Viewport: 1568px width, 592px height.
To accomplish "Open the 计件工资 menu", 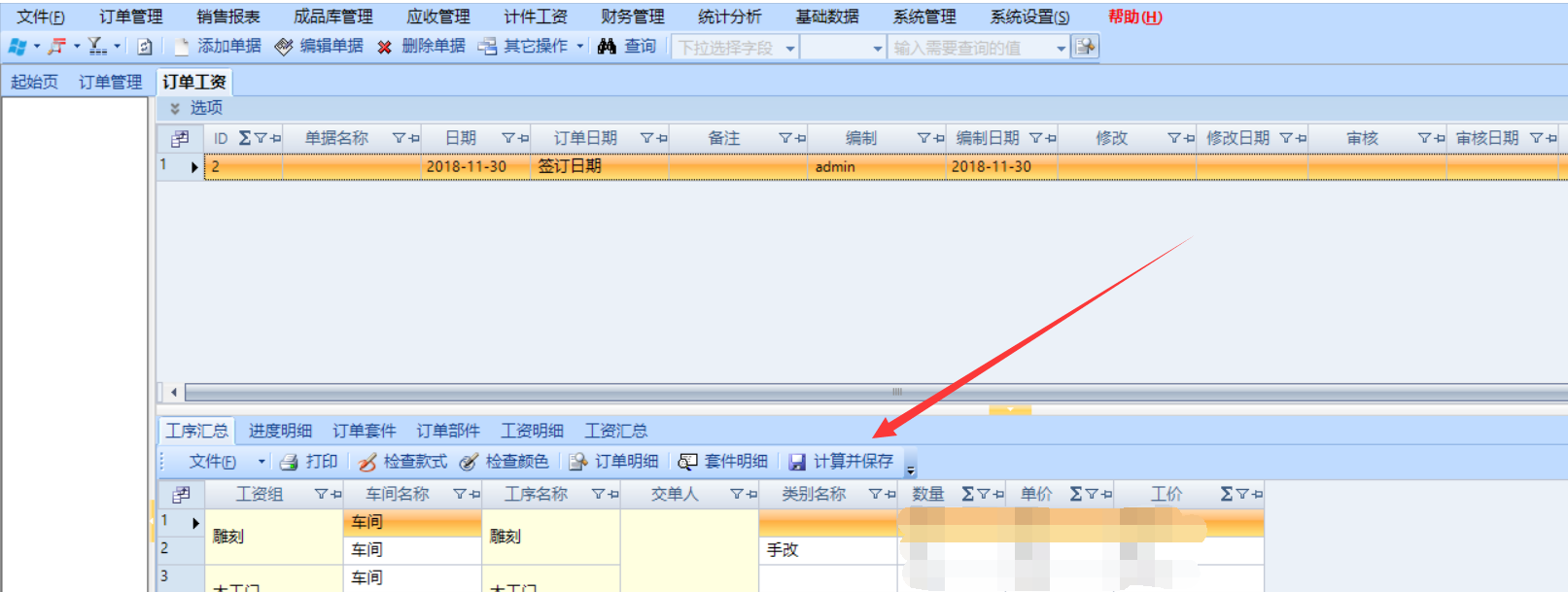I will point(535,17).
